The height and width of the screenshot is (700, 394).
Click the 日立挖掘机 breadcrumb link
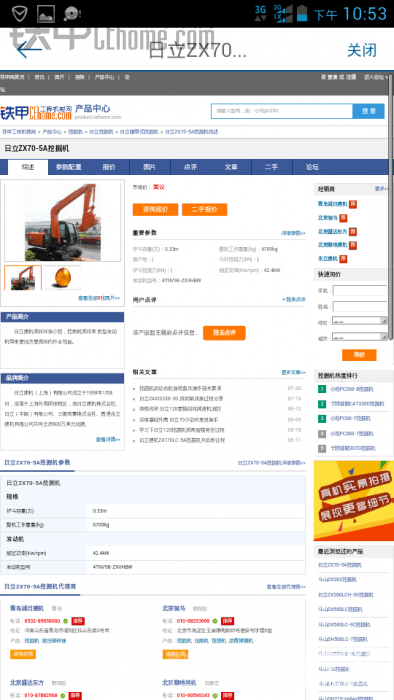tap(101, 132)
